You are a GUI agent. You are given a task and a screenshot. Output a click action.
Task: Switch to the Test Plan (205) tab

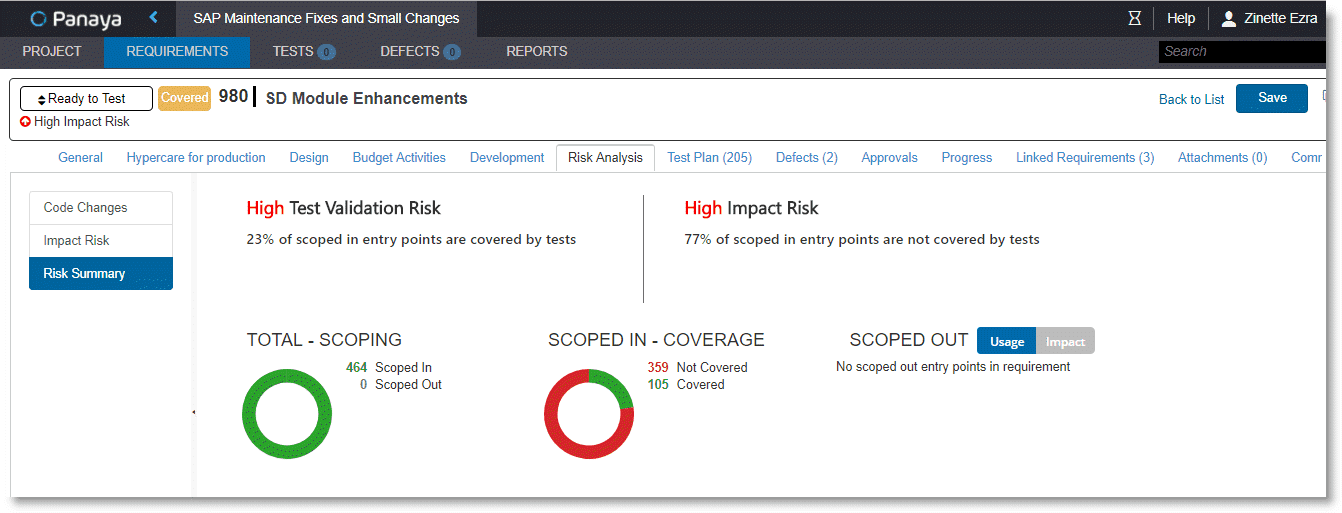(709, 157)
